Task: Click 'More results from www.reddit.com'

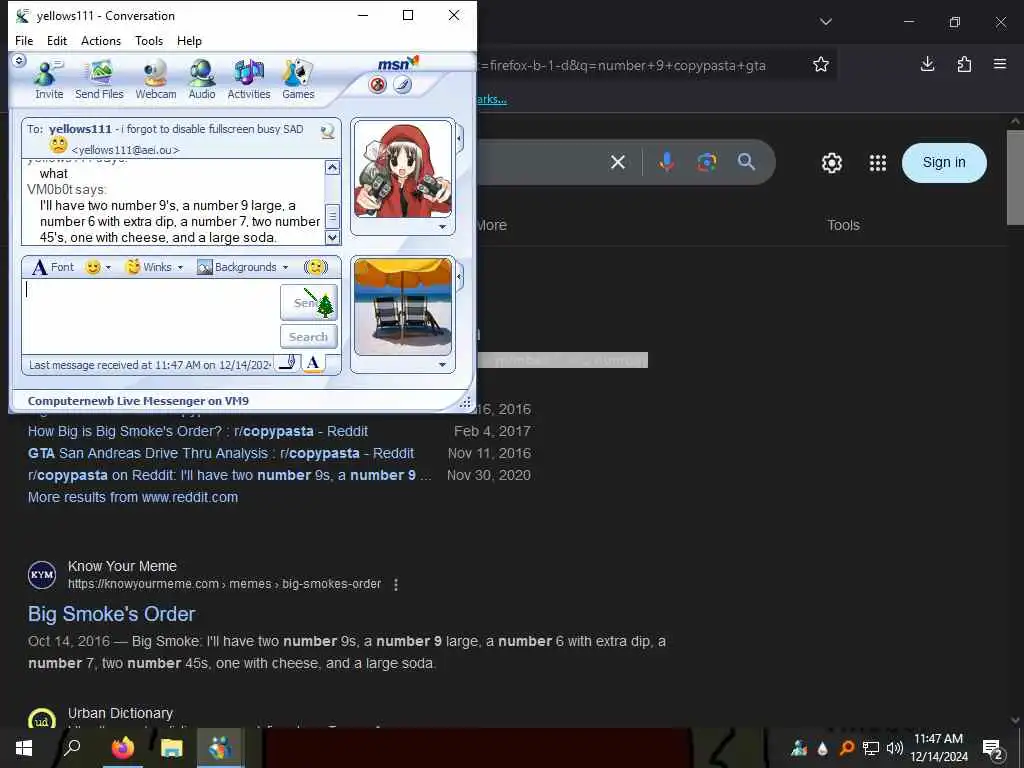Action: 133,497
